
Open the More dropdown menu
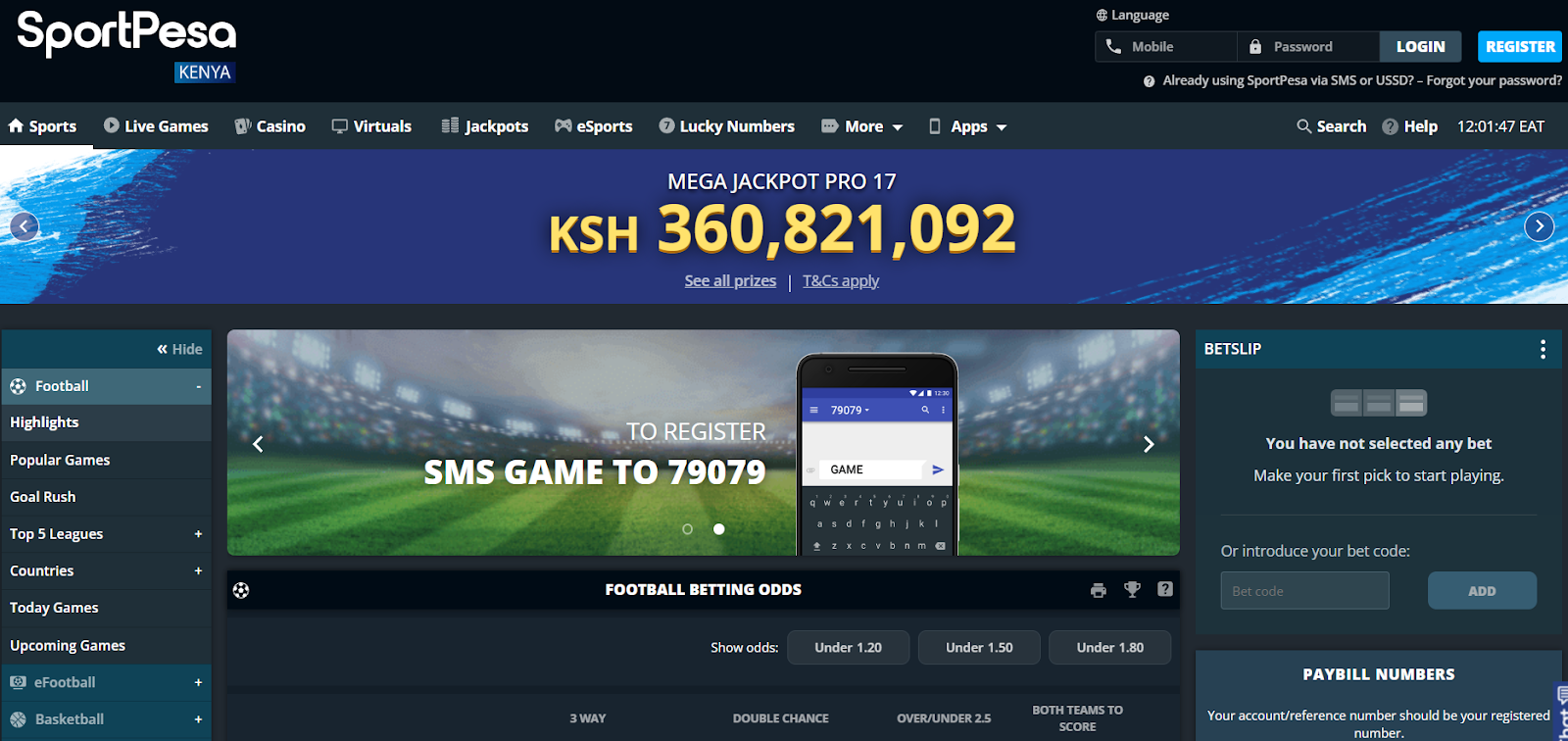coord(862,126)
